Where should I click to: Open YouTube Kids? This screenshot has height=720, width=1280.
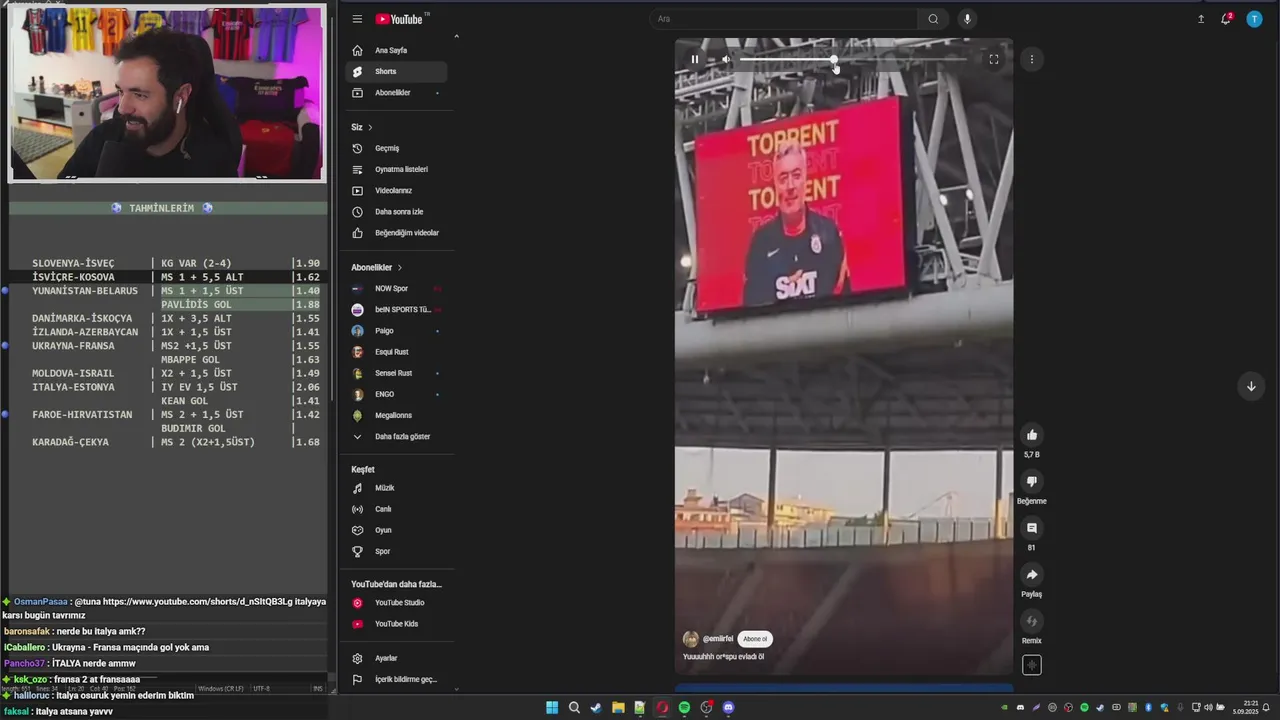coord(396,624)
